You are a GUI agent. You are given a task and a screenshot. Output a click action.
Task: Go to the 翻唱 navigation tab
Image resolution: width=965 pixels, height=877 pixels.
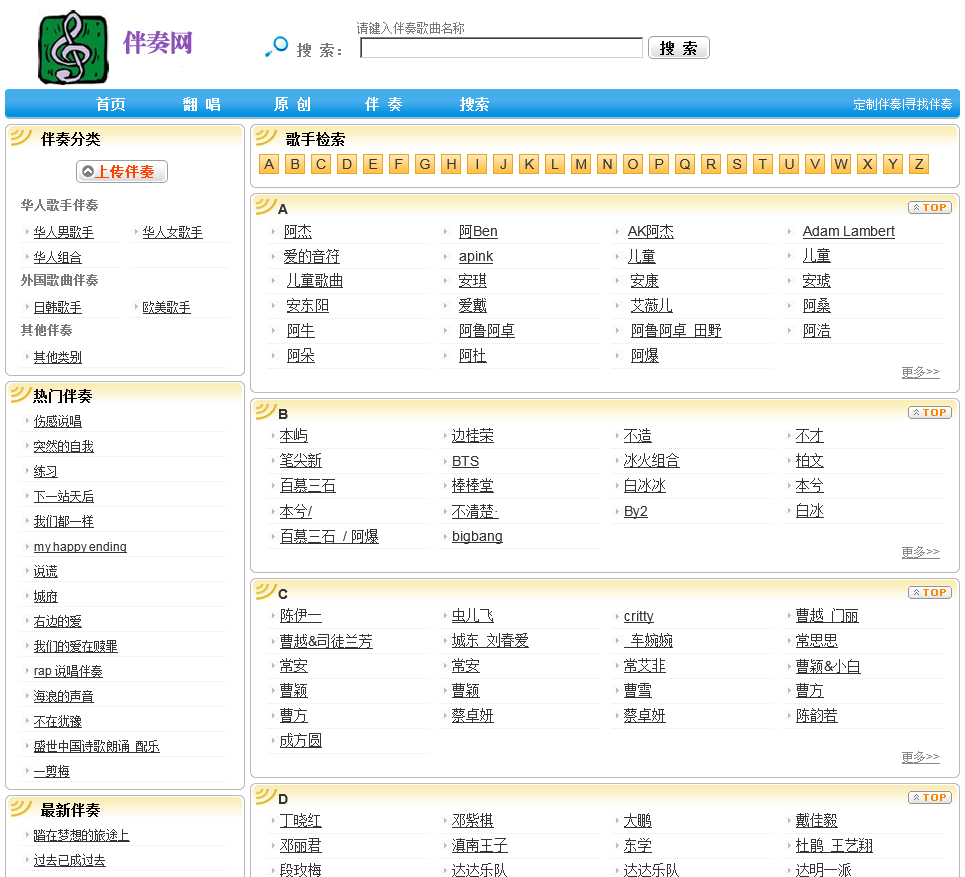[x=201, y=104]
